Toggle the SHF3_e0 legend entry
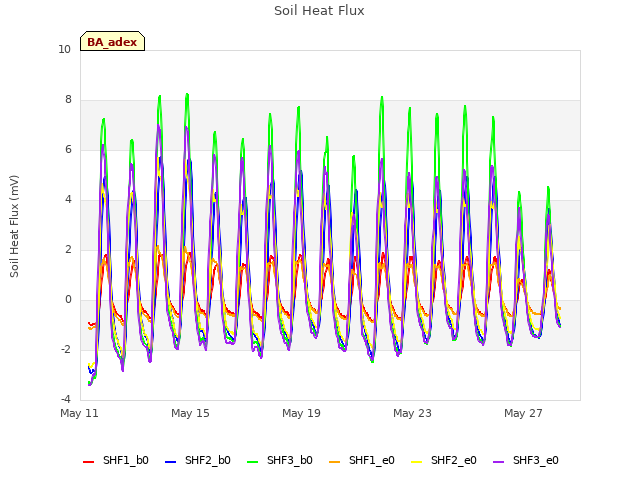The image size is (640, 480). point(526,460)
